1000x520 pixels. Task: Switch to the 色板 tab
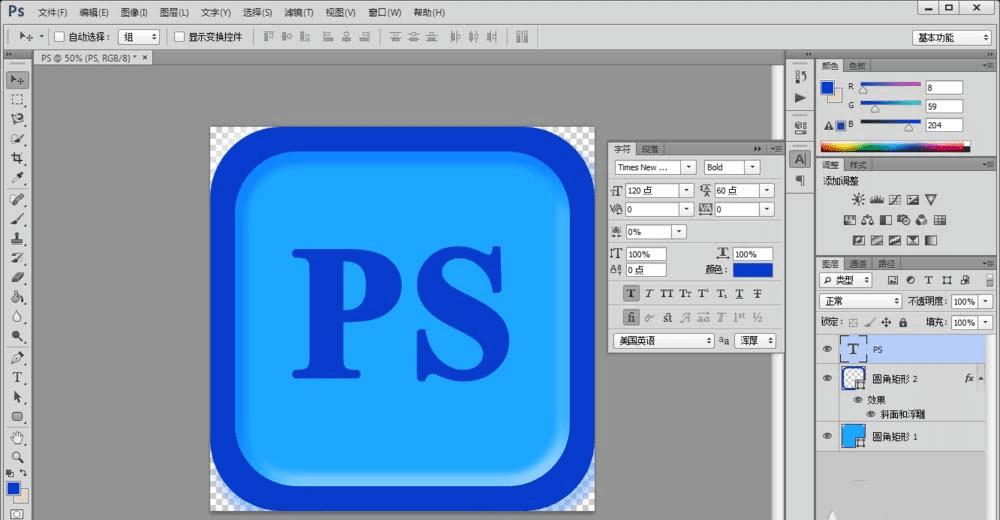tap(857, 66)
